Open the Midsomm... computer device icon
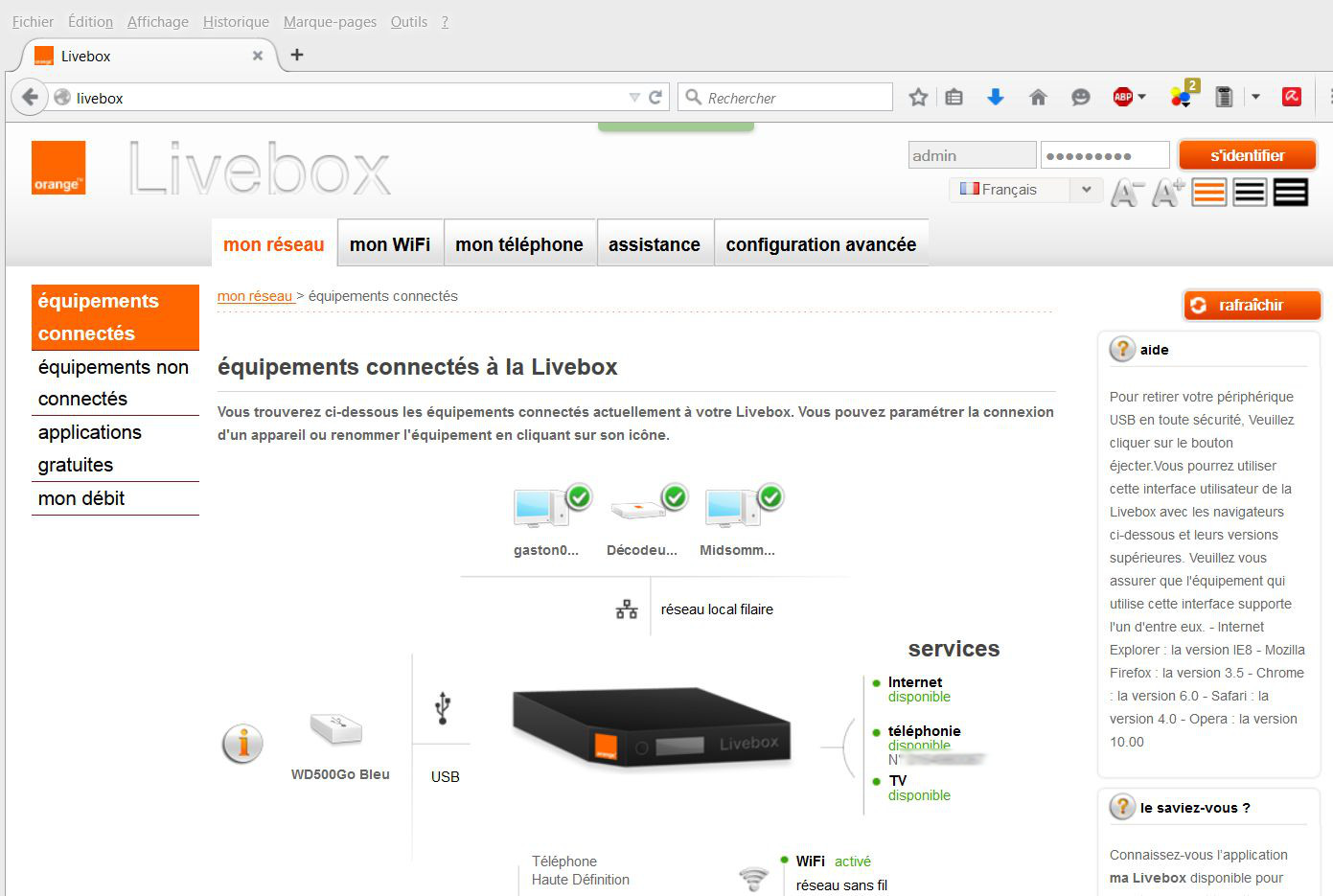1333x896 pixels. click(744, 507)
